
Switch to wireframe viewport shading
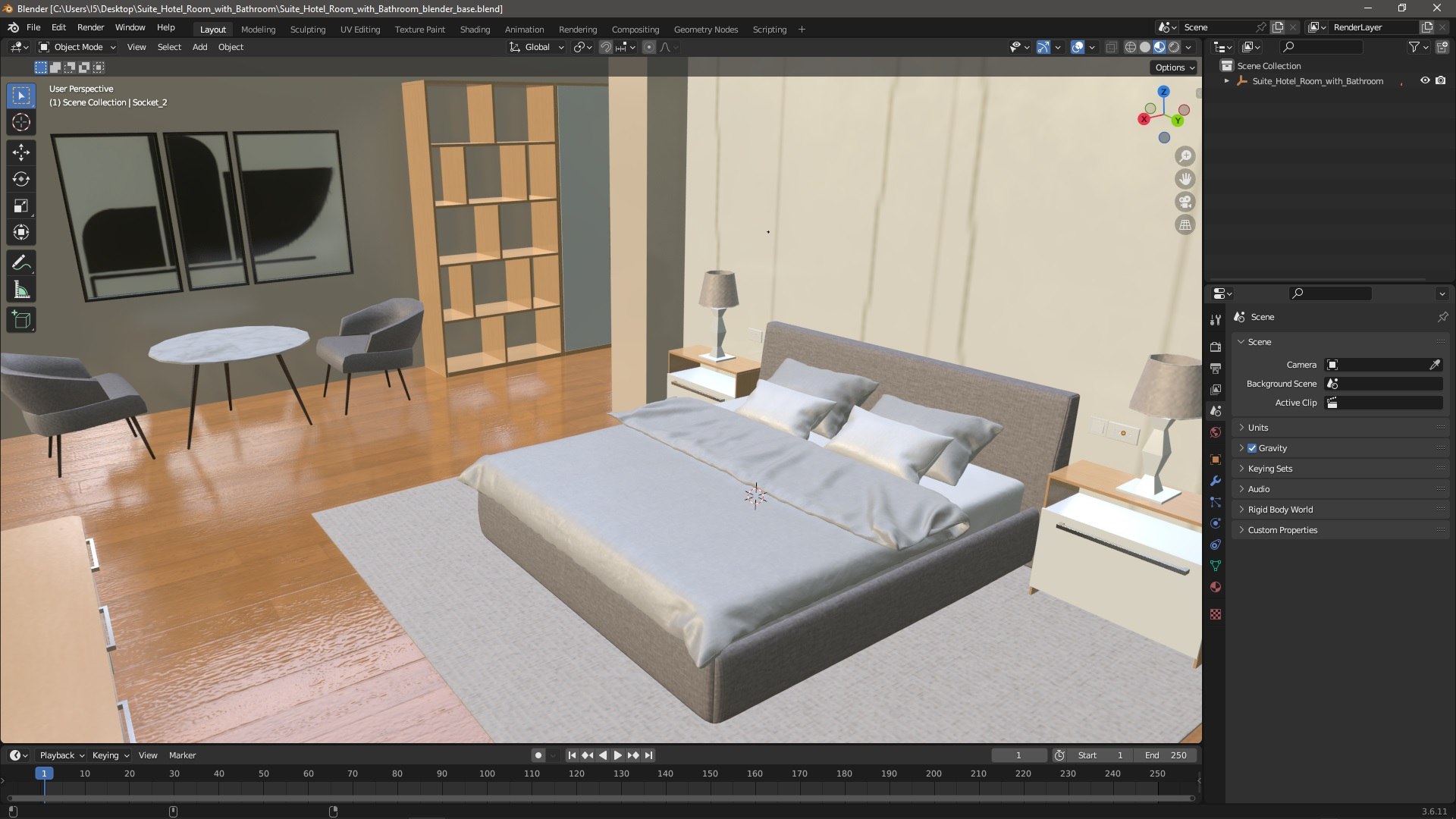click(1131, 47)
